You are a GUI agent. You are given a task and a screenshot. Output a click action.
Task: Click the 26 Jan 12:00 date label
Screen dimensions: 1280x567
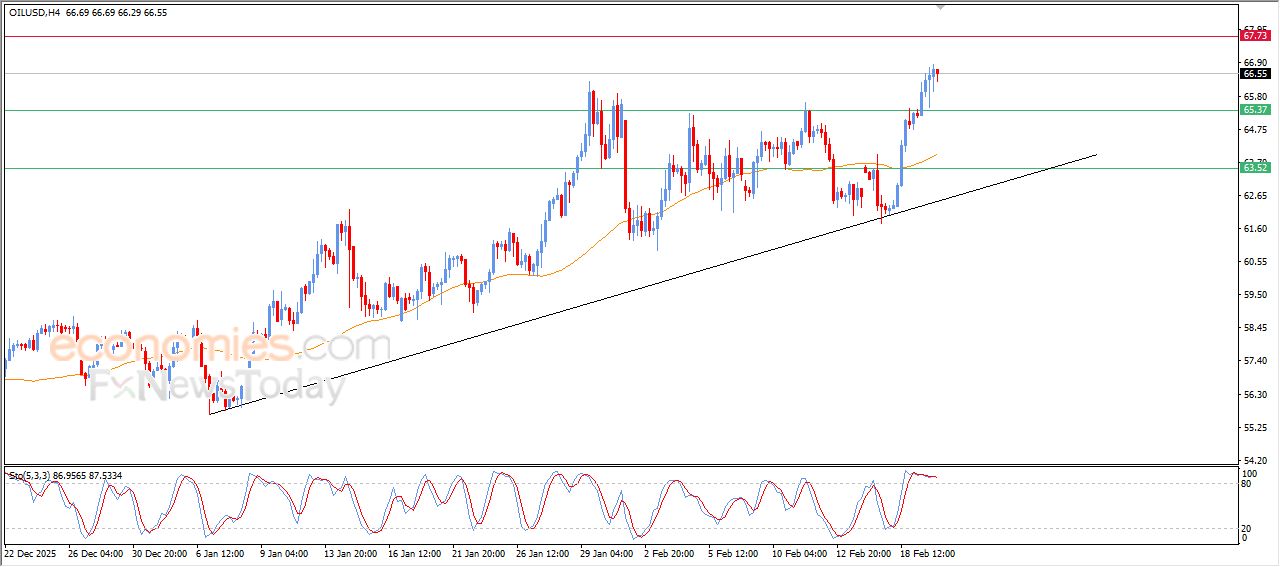click(544, 552)
